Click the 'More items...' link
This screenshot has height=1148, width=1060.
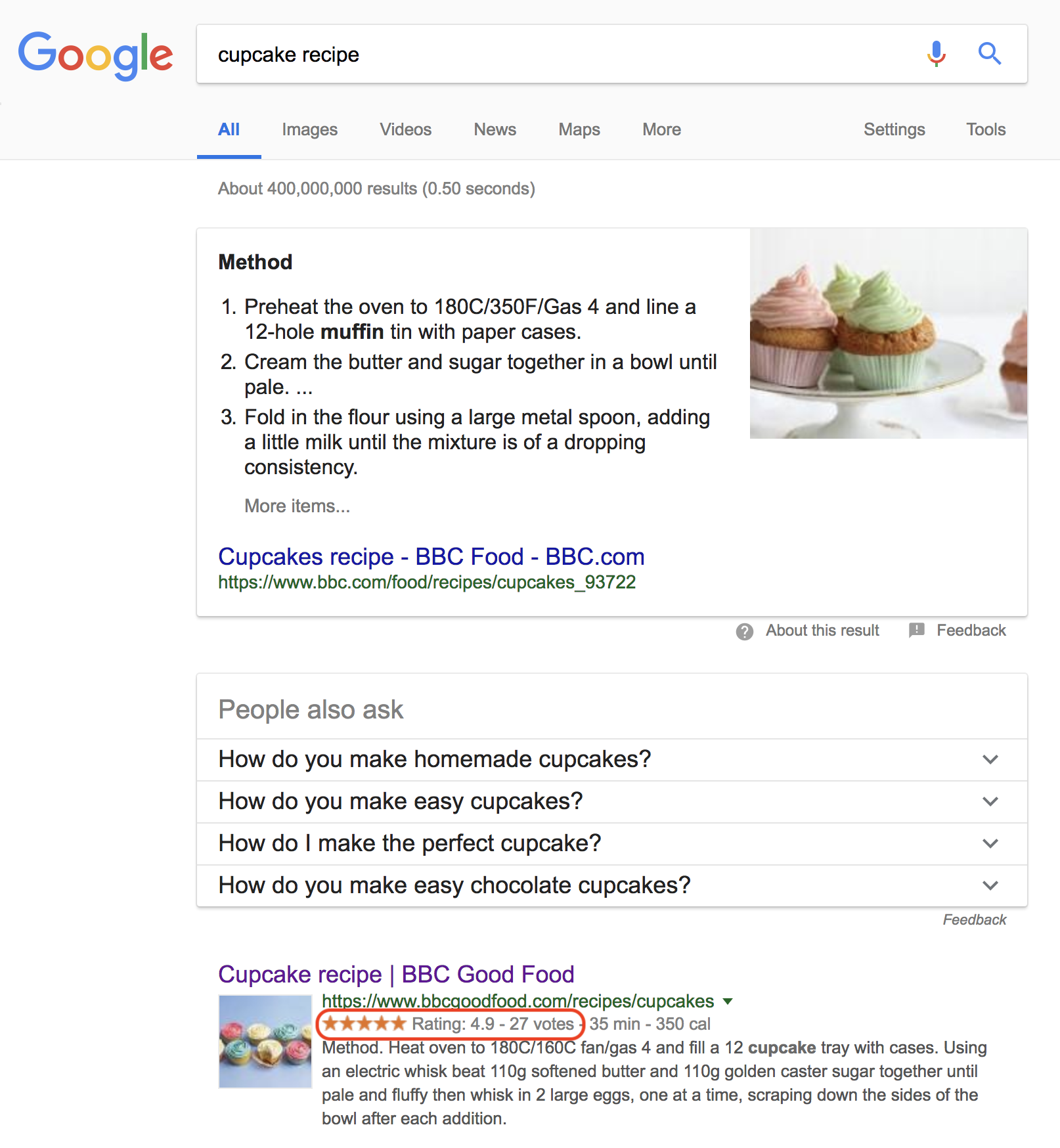(297, 506)
